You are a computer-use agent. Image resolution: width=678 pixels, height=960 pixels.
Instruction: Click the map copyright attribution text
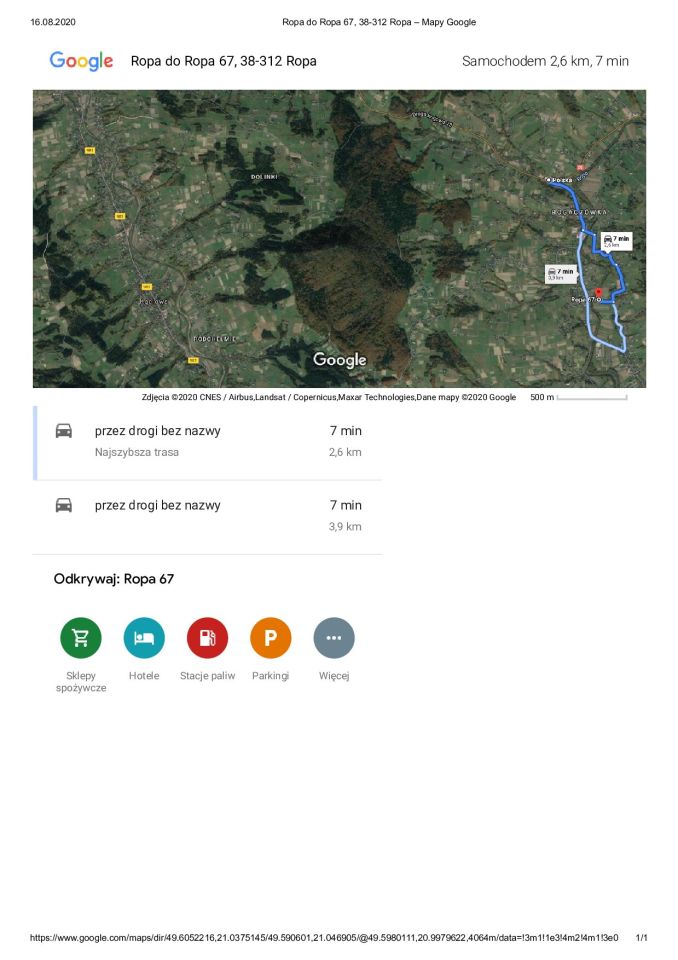(x=329, y=397)
